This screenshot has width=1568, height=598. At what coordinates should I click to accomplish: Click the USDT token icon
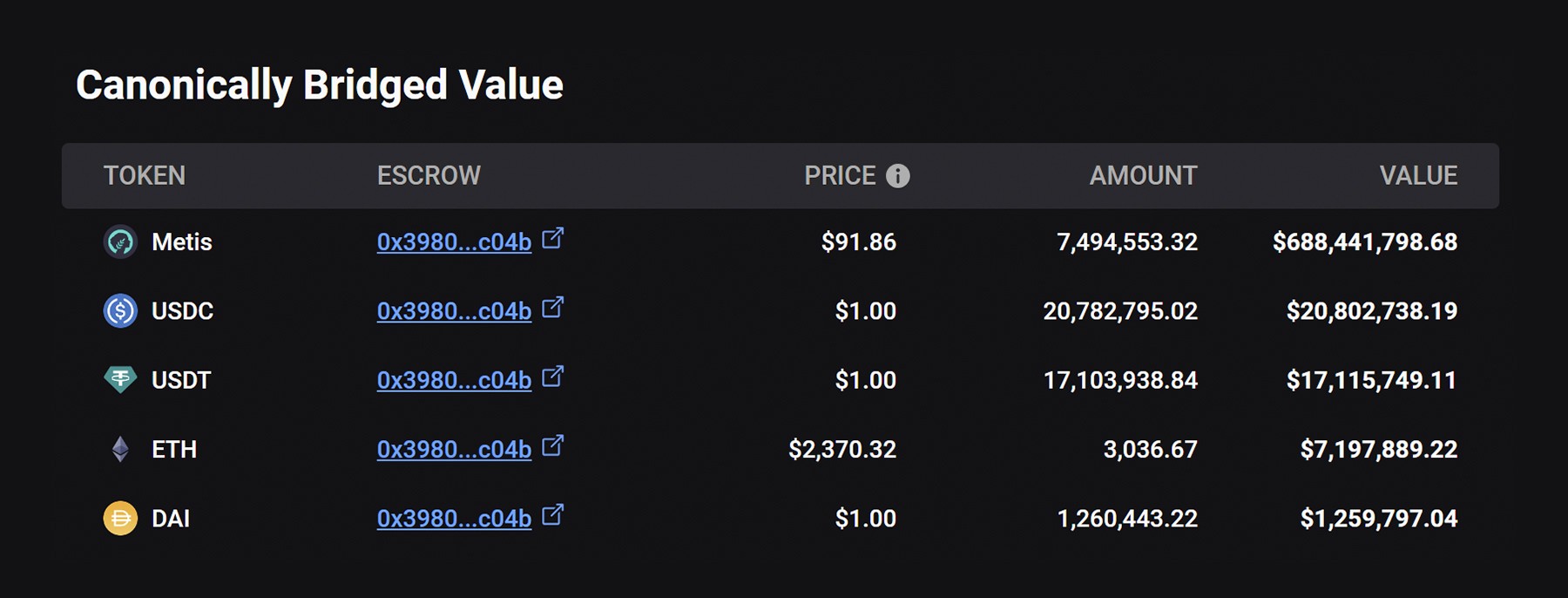point(120,379)
